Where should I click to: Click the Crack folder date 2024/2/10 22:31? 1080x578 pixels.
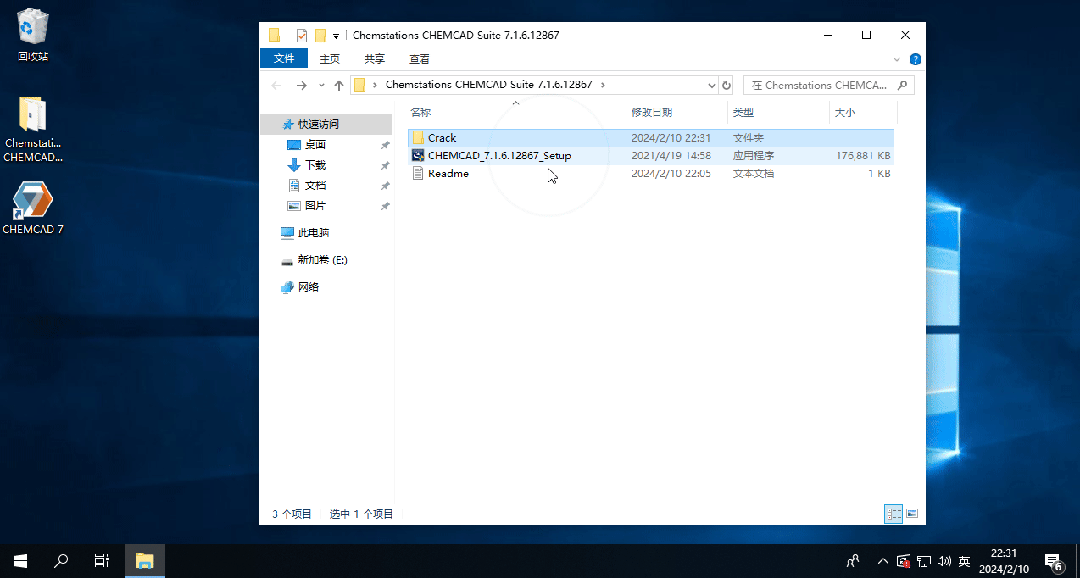(671, 138)
